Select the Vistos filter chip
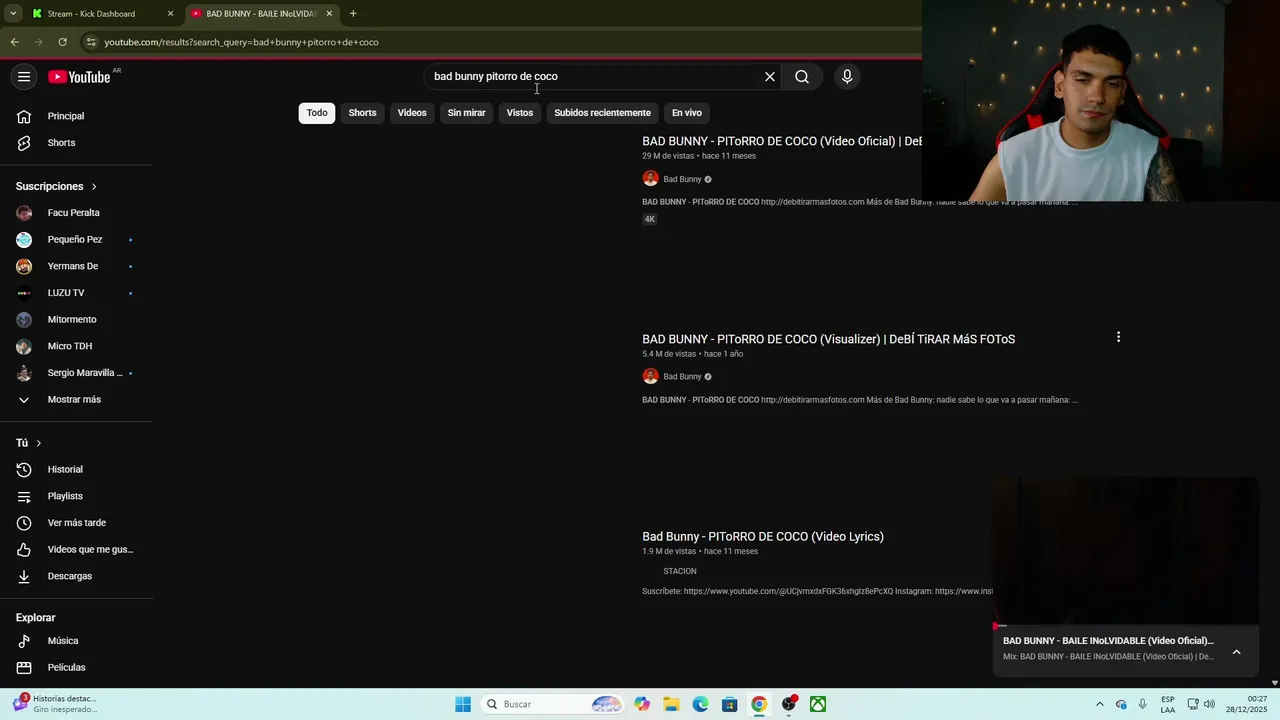 tap(520, 113)
